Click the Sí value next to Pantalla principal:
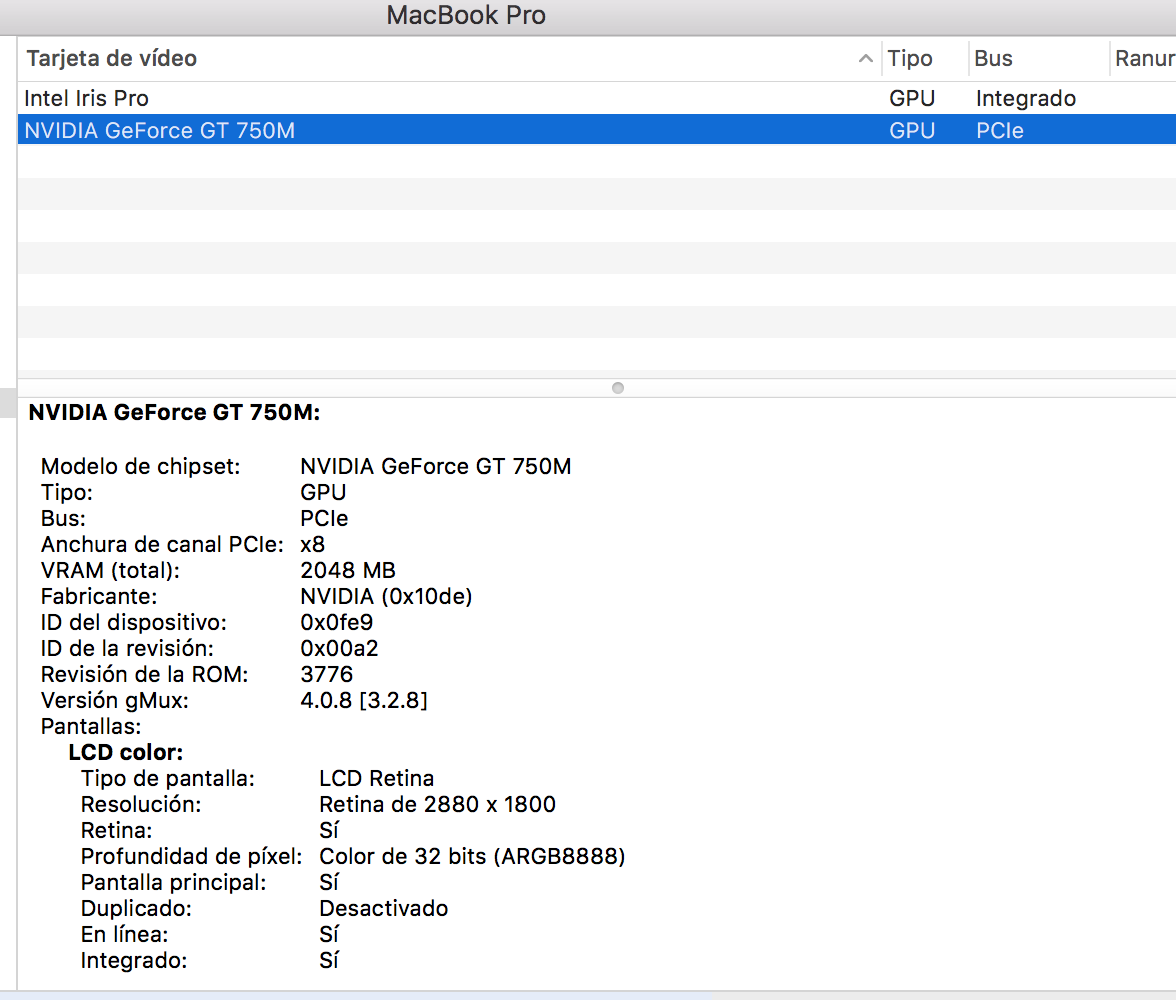 point(329,882)
